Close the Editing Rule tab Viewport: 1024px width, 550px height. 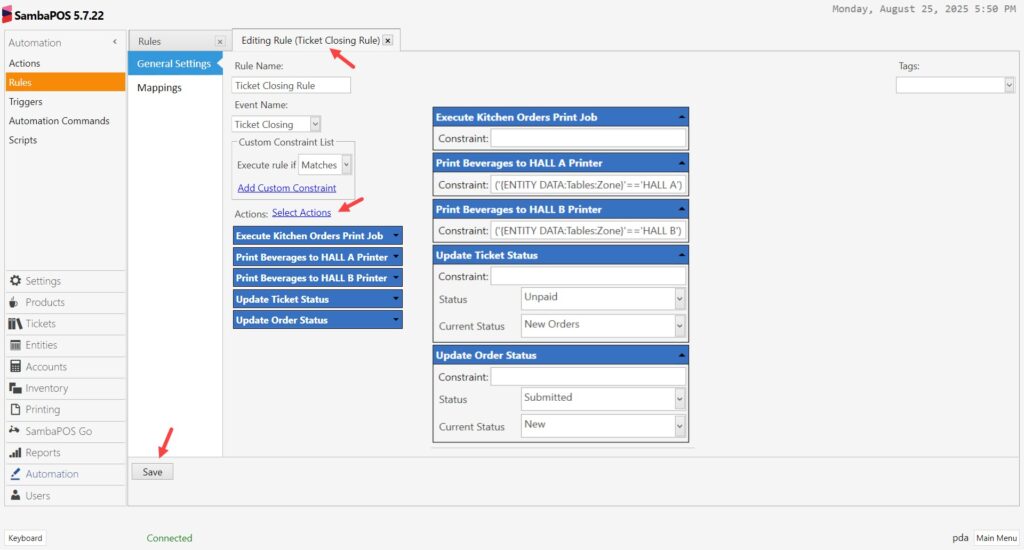388,40
